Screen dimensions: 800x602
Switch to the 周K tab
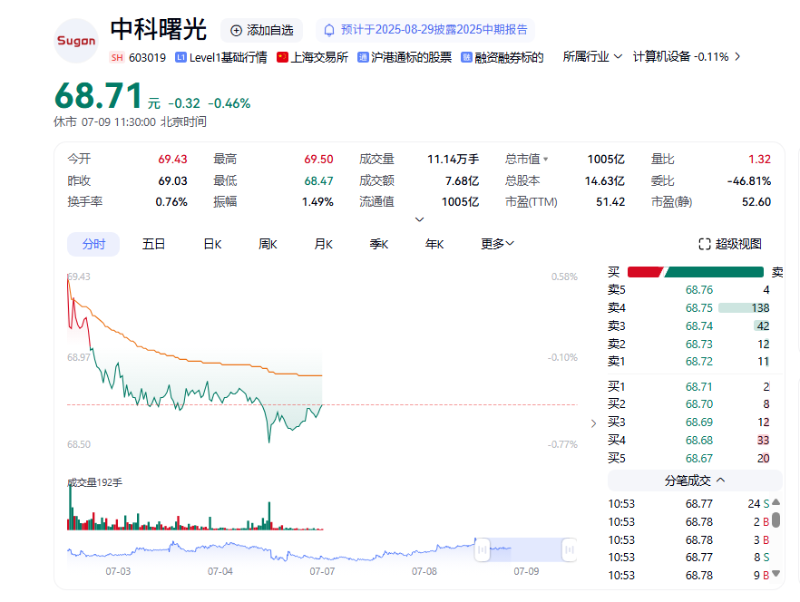pyautogui.click(x=267, y=244)
